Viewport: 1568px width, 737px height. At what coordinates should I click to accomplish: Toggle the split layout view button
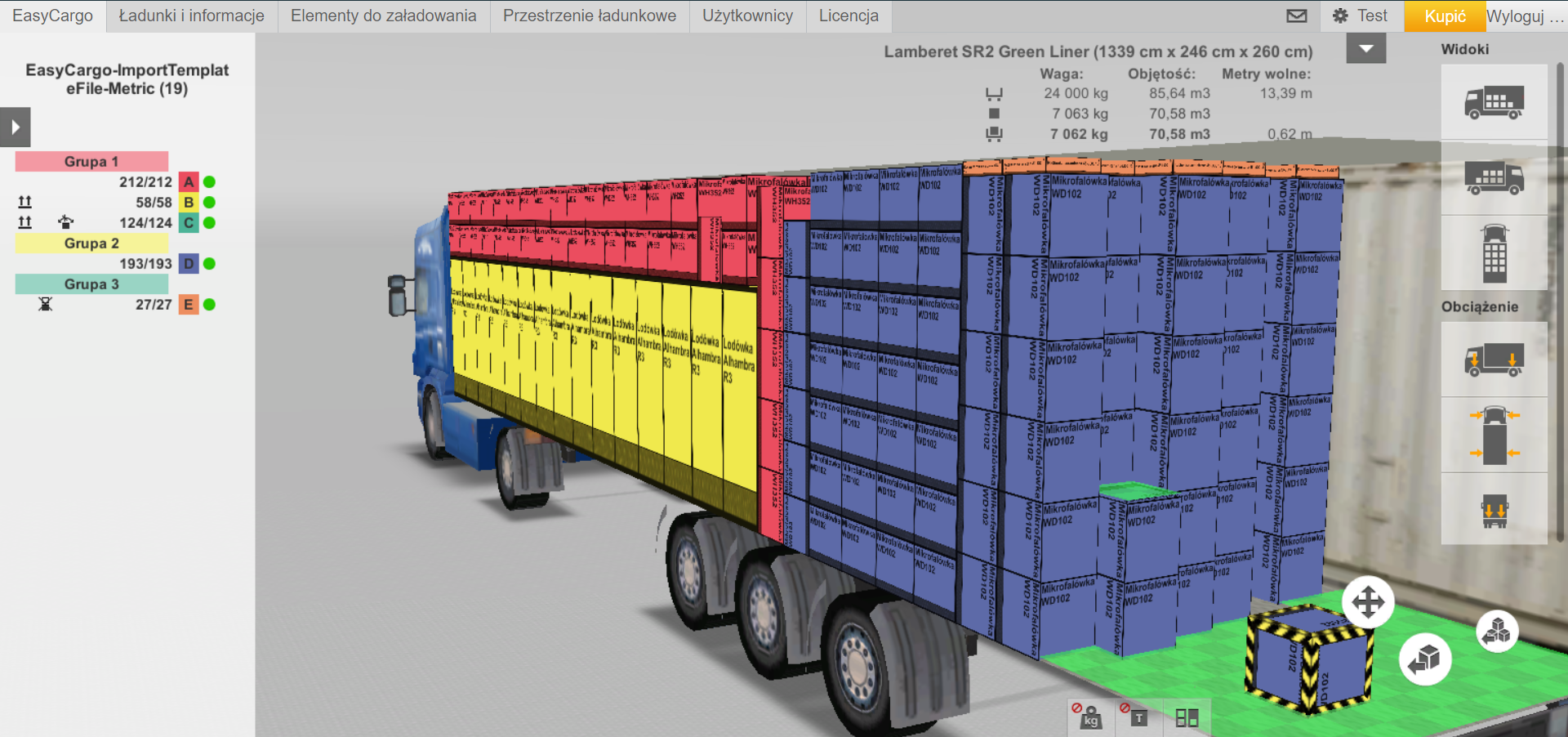(1187, 717)
